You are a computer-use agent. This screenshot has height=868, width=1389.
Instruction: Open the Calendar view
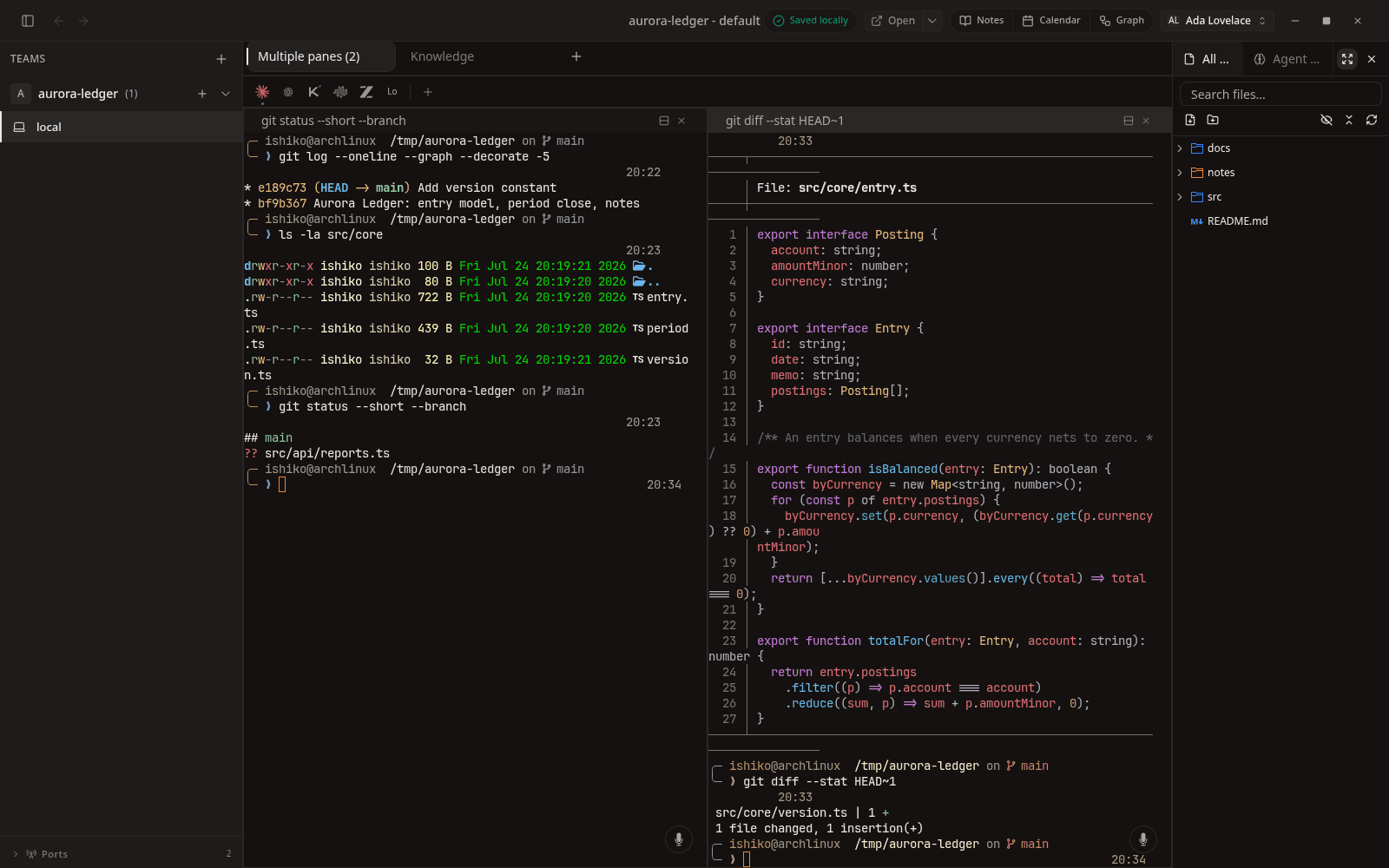1051,21
